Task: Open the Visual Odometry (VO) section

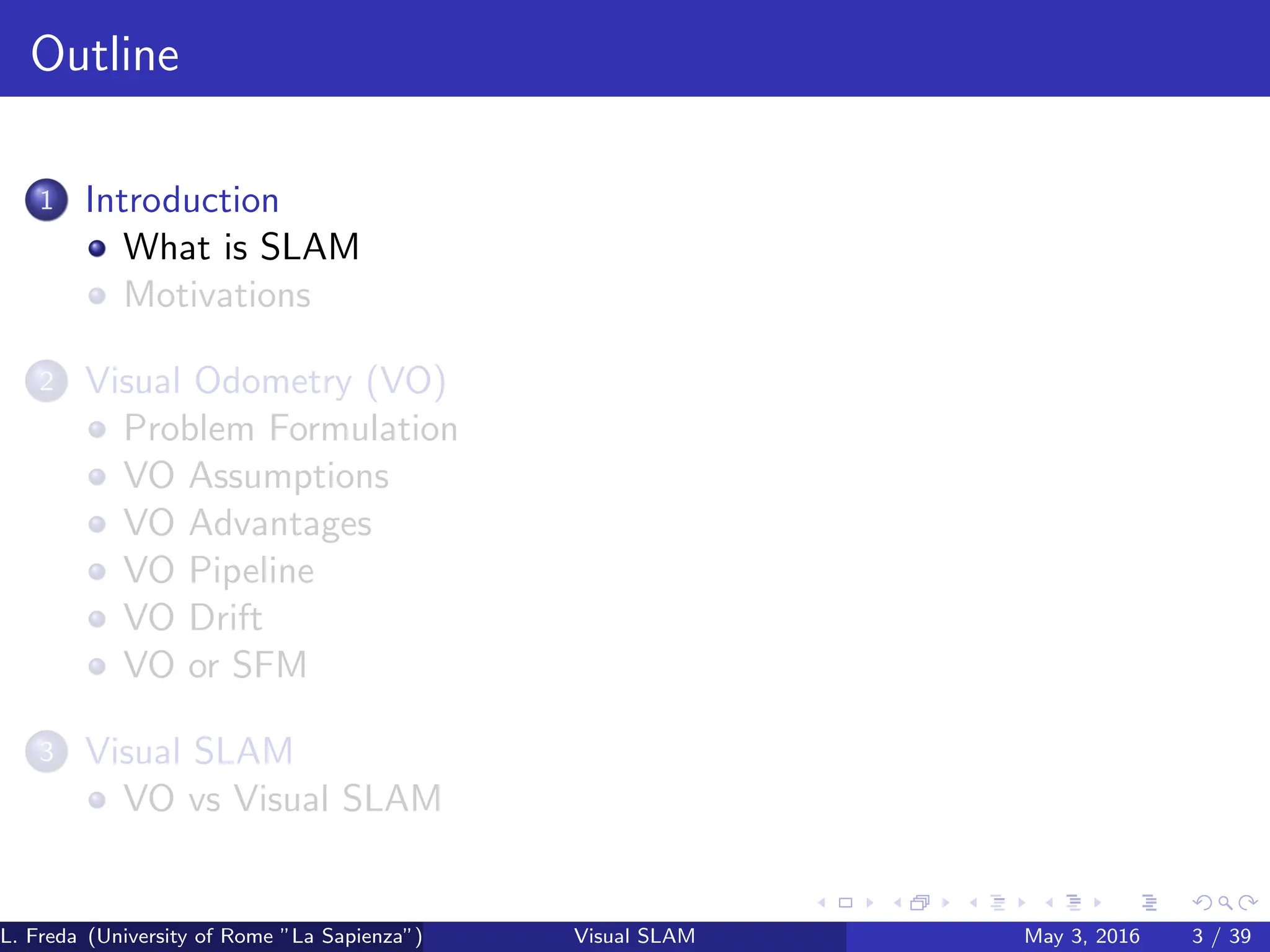Action: pos(266,381)
